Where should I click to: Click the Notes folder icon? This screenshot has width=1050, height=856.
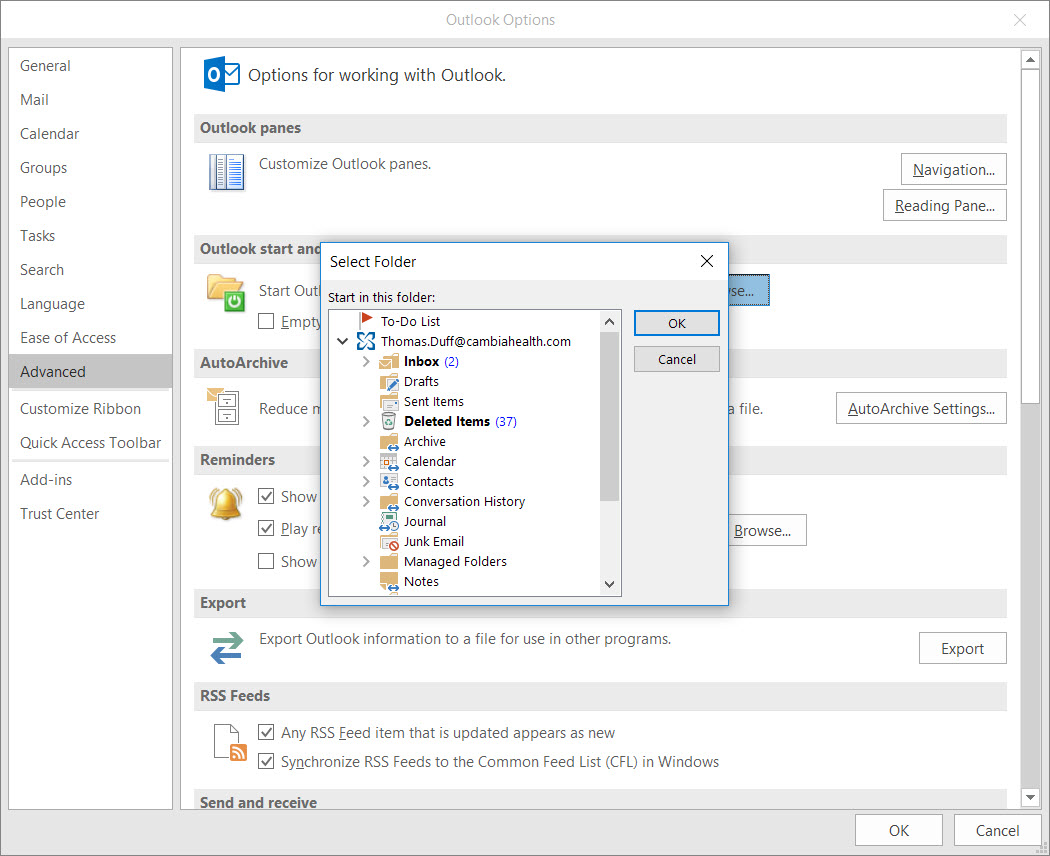click(389, 581)
